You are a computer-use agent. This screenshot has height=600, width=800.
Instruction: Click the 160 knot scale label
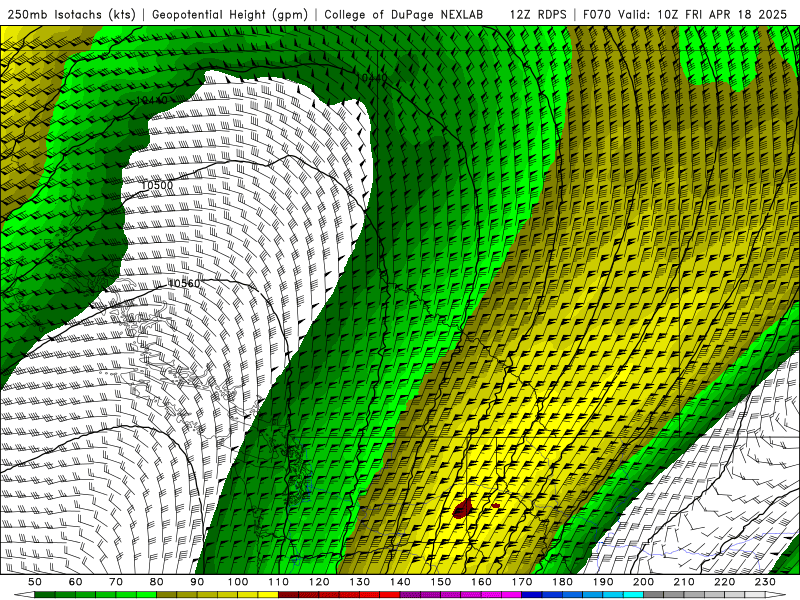[481, 582]
